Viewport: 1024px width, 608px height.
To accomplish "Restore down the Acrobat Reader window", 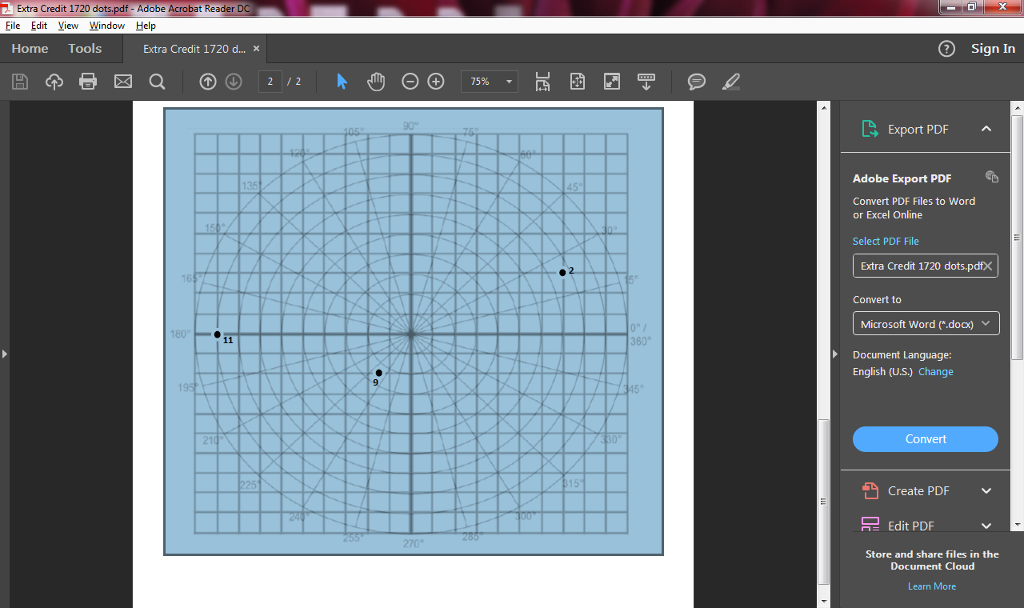I will 972,7.
